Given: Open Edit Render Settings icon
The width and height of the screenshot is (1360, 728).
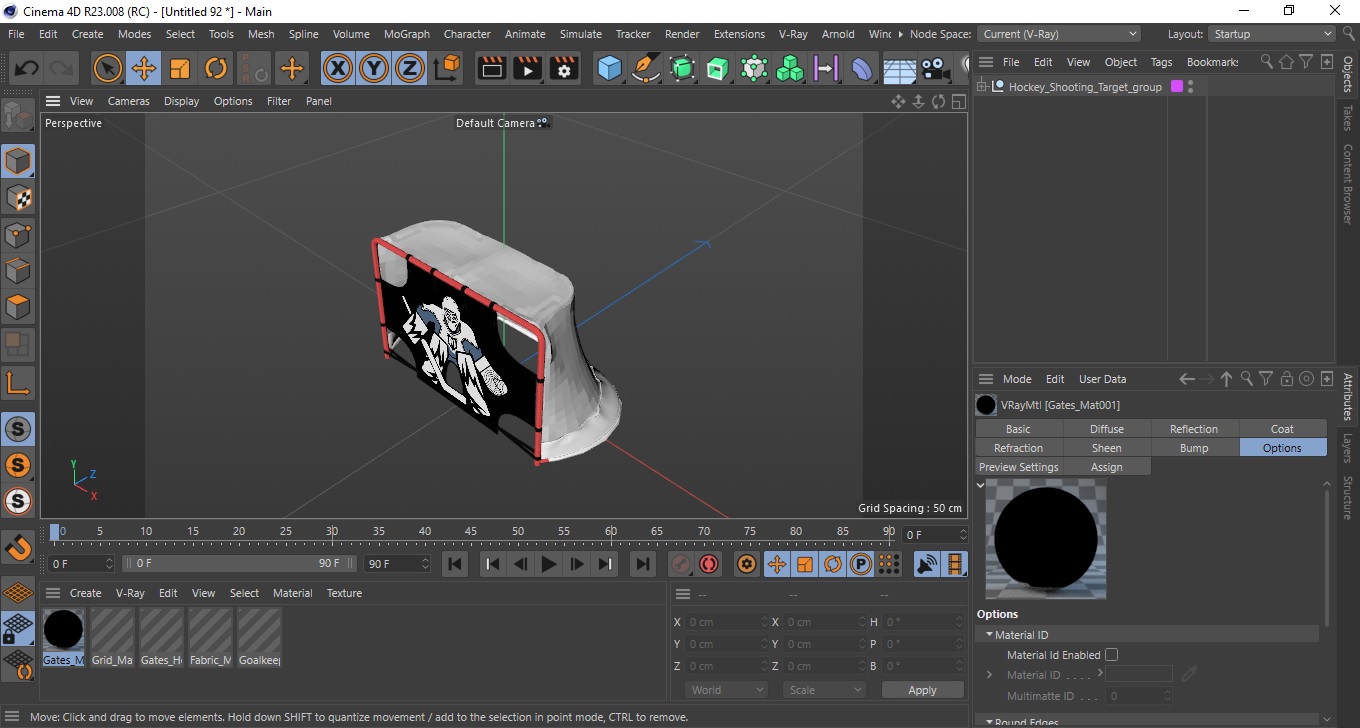Looking at the screenshot, I should pos(564,69).
